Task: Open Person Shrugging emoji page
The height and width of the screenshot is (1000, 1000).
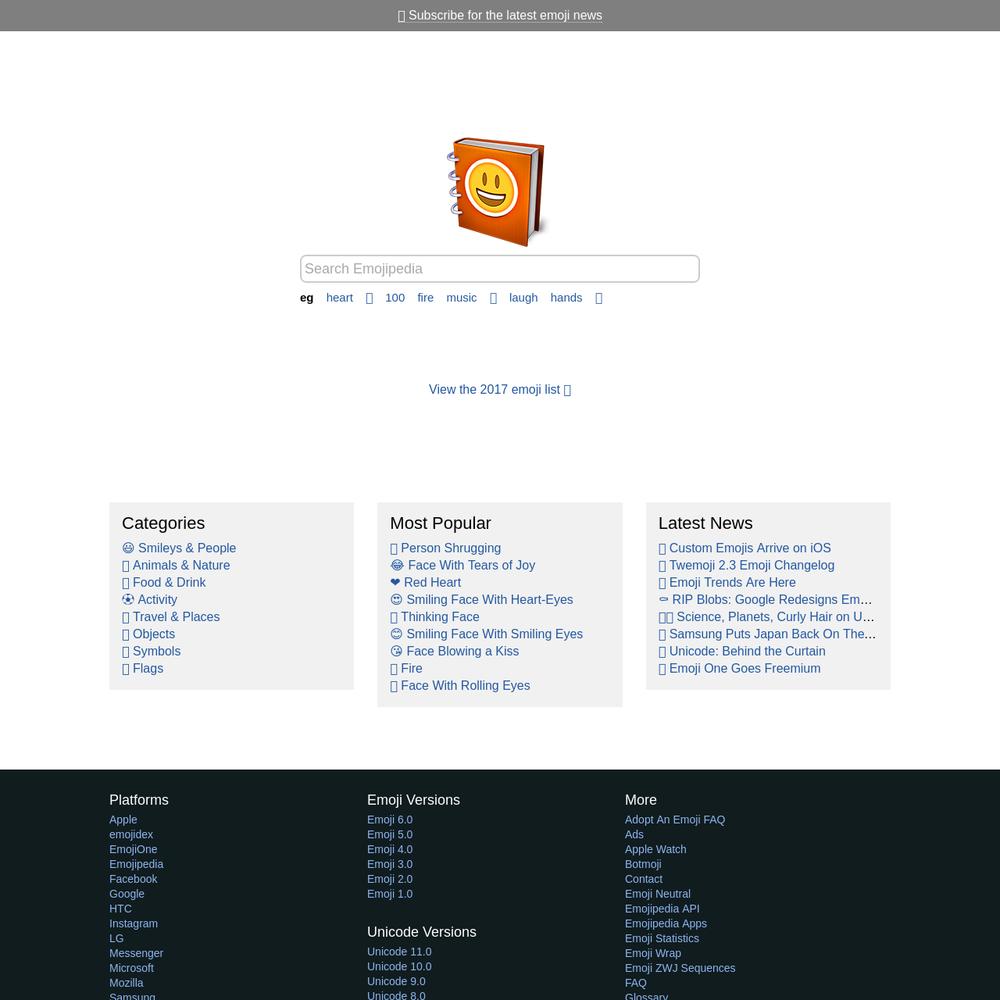Action: (x=446, y=548)
